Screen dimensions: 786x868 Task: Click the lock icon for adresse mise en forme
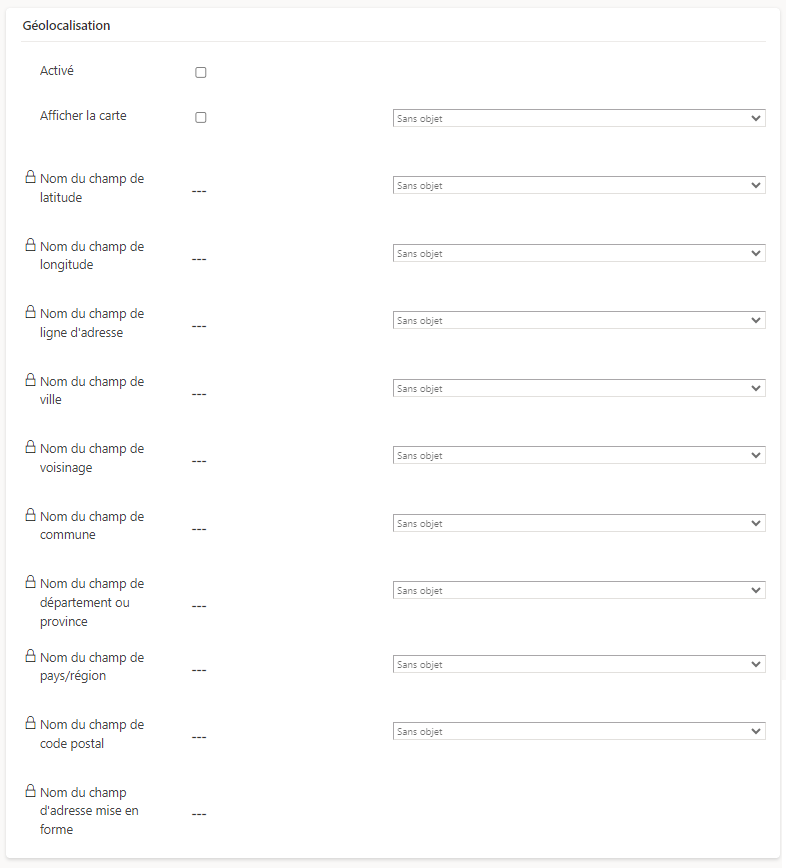[x=30, y=791]
